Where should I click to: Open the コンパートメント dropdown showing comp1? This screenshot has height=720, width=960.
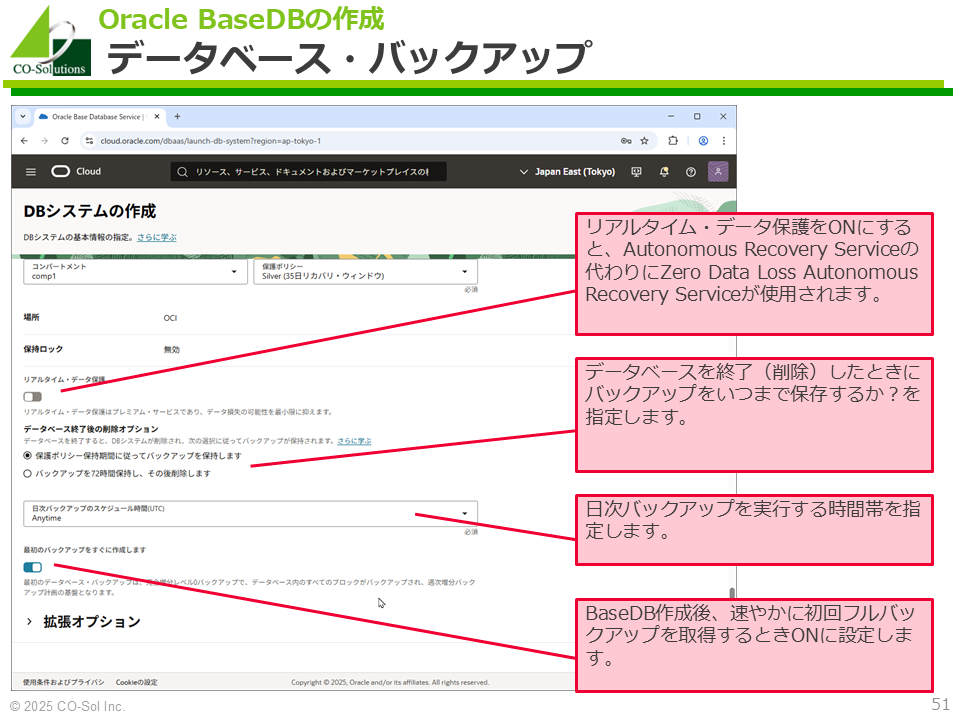(x=135, y=271)
